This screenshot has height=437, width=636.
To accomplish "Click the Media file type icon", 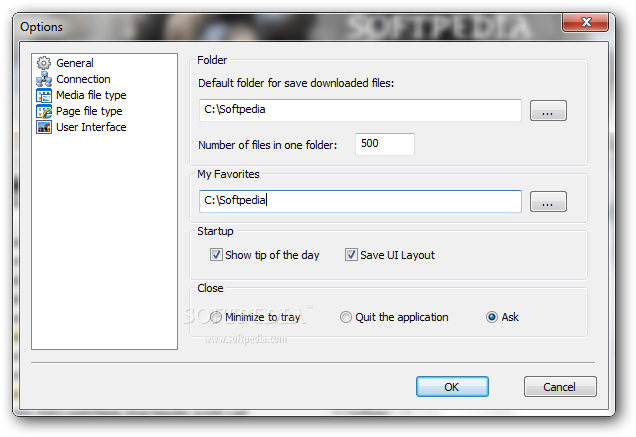I will [44, 95].
